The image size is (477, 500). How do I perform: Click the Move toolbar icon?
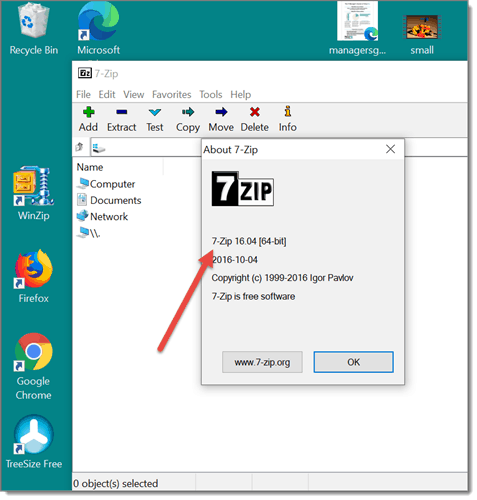click(x=221, y=112)
